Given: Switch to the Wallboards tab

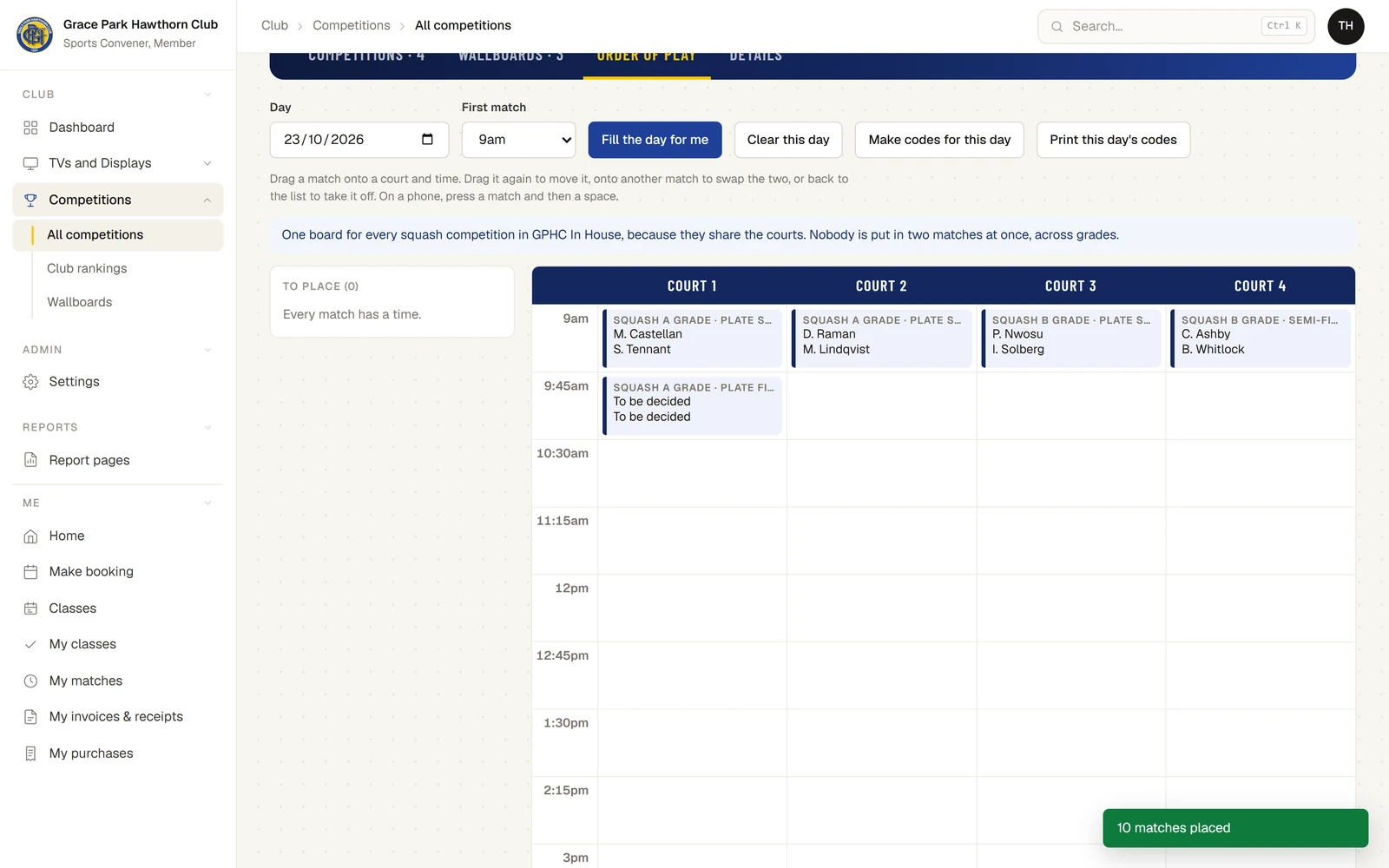Looking at the screenshot, I should click(511, 58).
